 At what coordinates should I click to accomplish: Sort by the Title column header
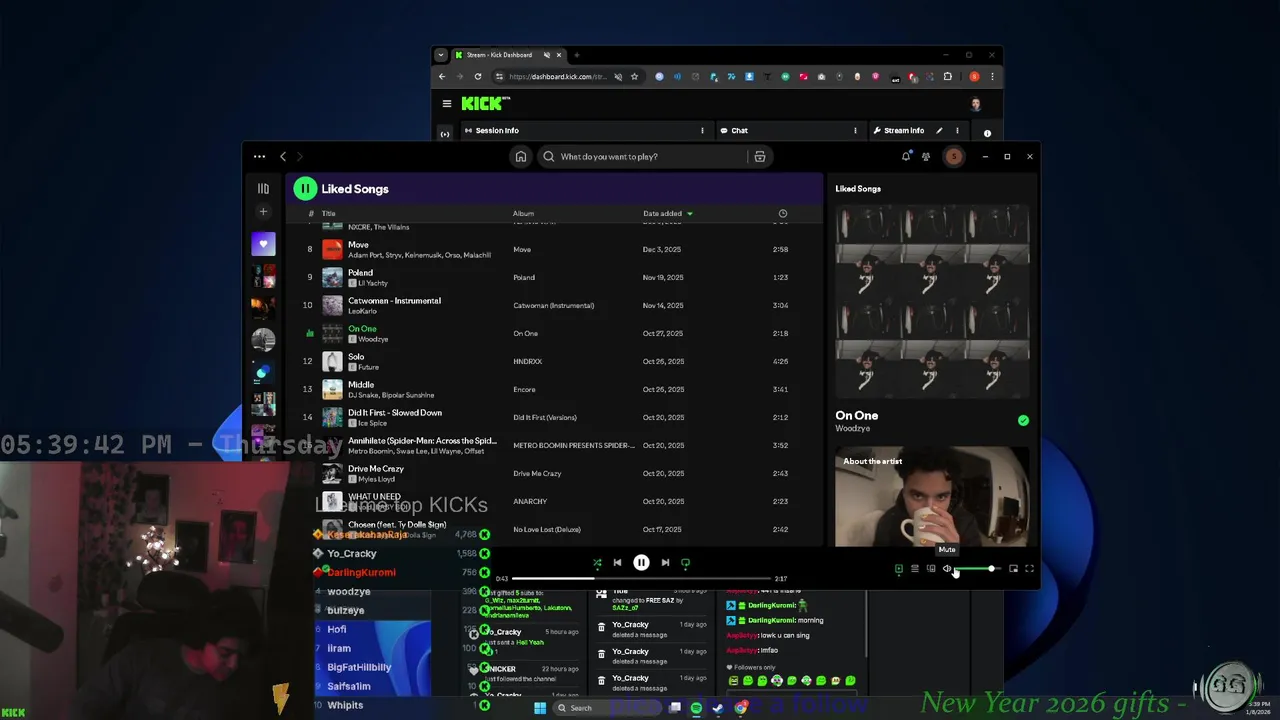pyautogui.click(x=328, y=213)
